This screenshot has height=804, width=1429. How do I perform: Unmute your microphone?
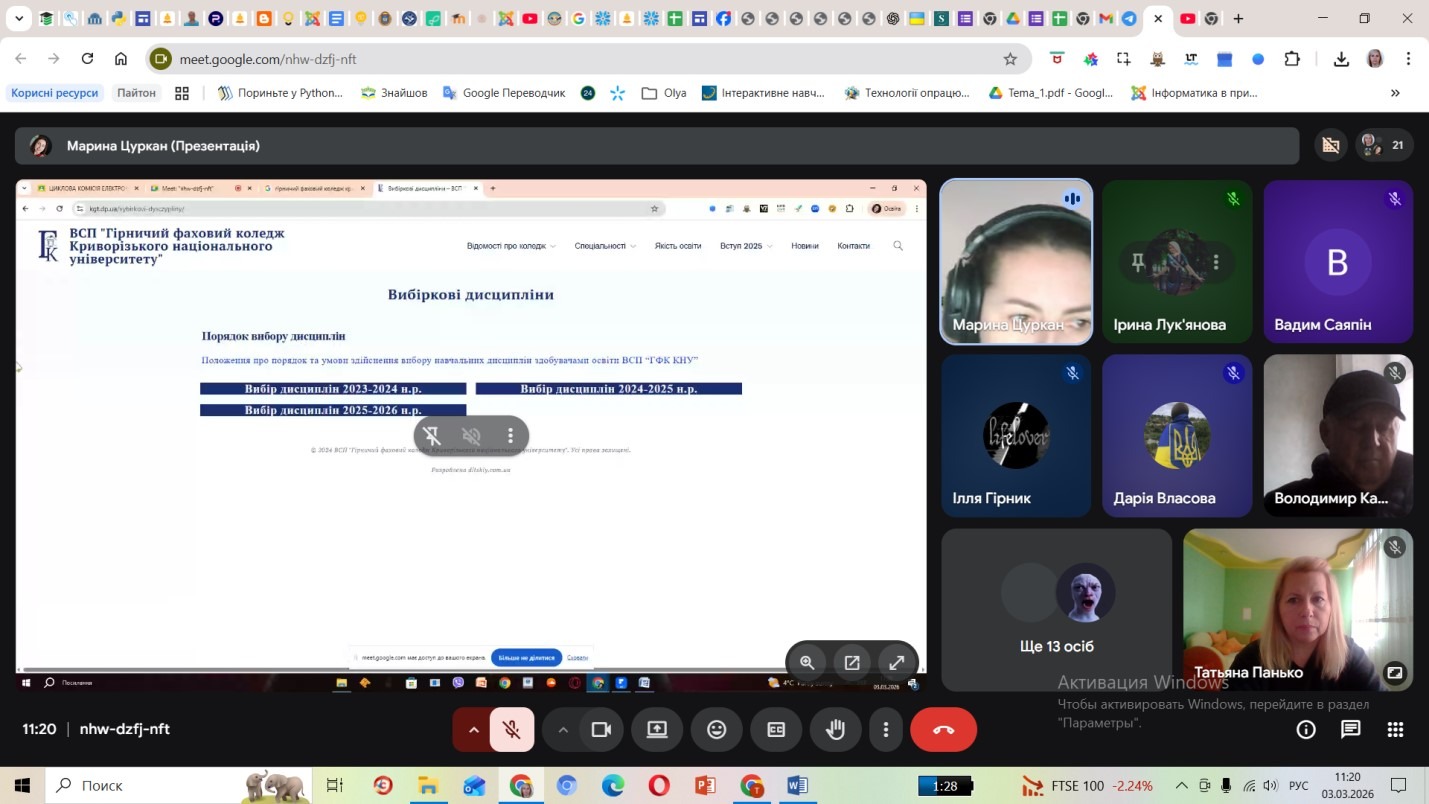coord(512,730)
